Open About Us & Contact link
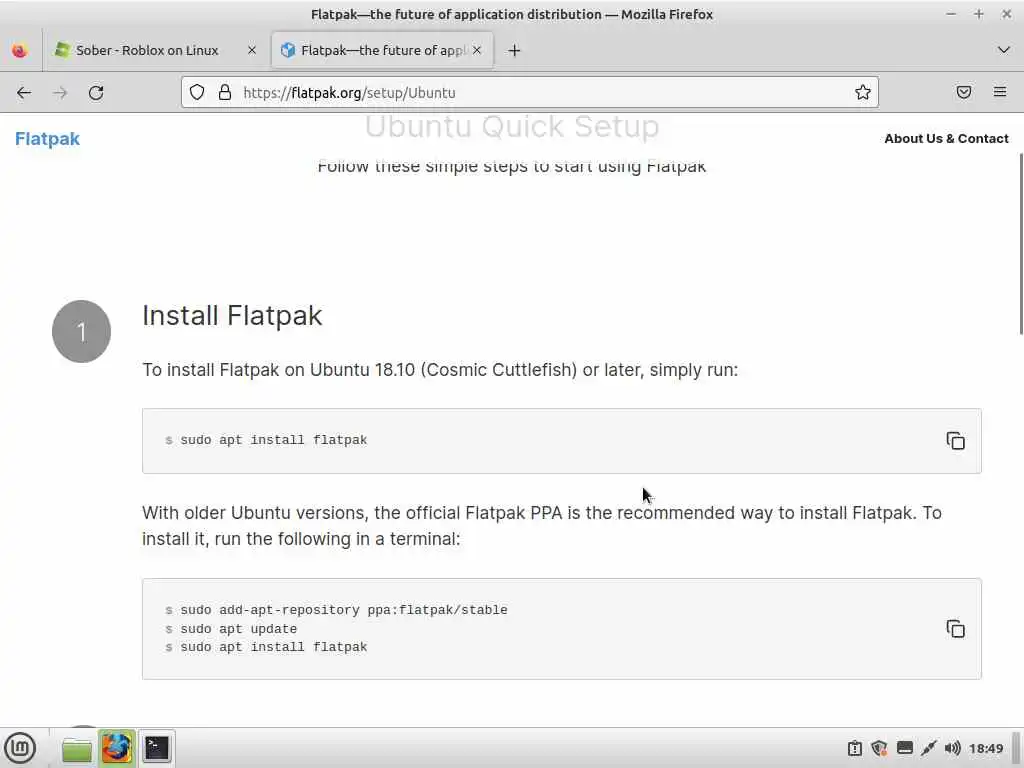Viewport: 1024px width, 768px height. [x=946, y=138]
